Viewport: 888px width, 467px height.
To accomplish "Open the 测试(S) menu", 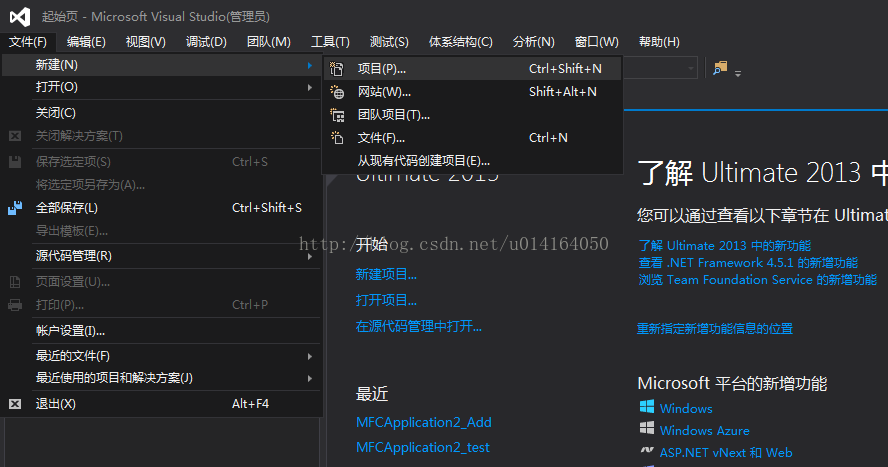I will 389,42.
